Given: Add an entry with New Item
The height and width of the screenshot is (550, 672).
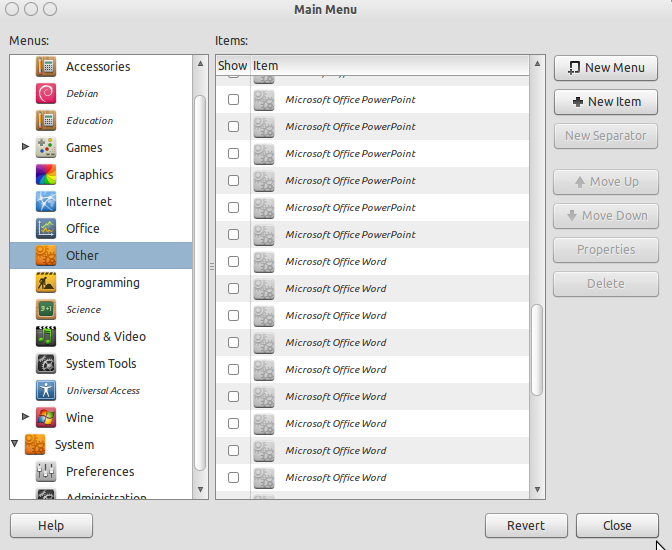Looking at the screenshot, I should [x=606, y=102].
